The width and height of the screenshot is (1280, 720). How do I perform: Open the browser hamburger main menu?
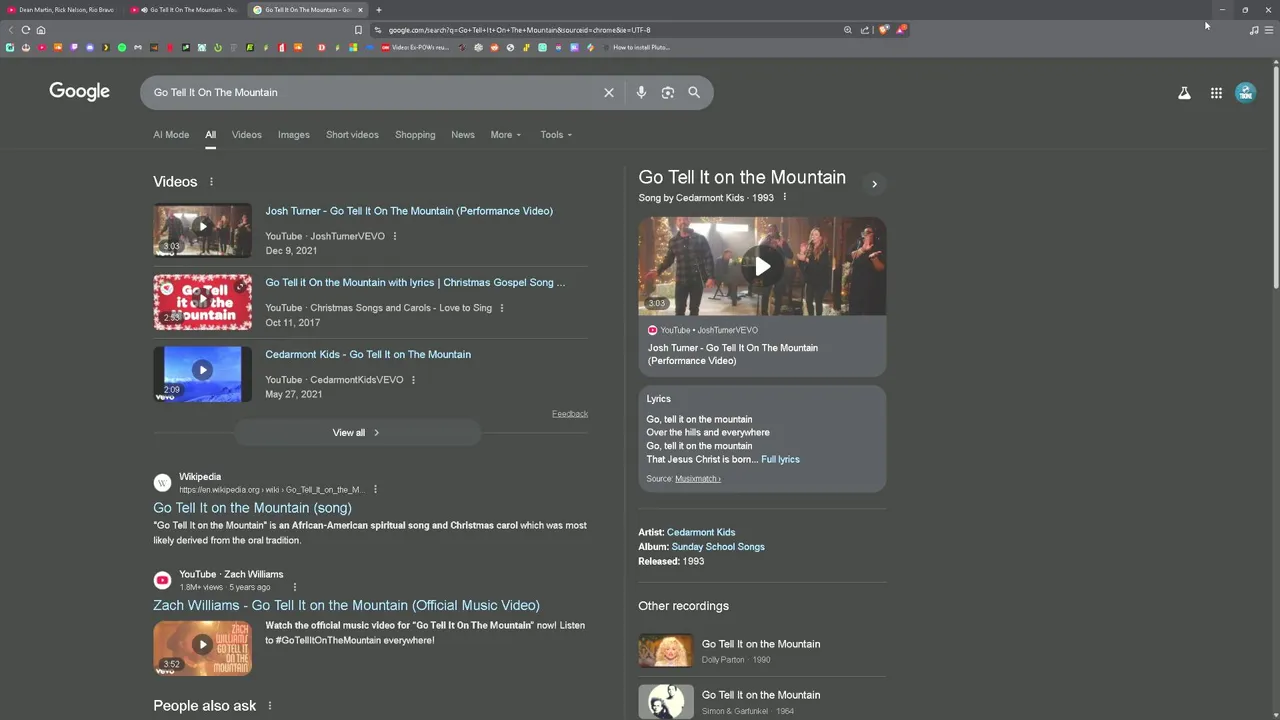(x=1269, y=30)
